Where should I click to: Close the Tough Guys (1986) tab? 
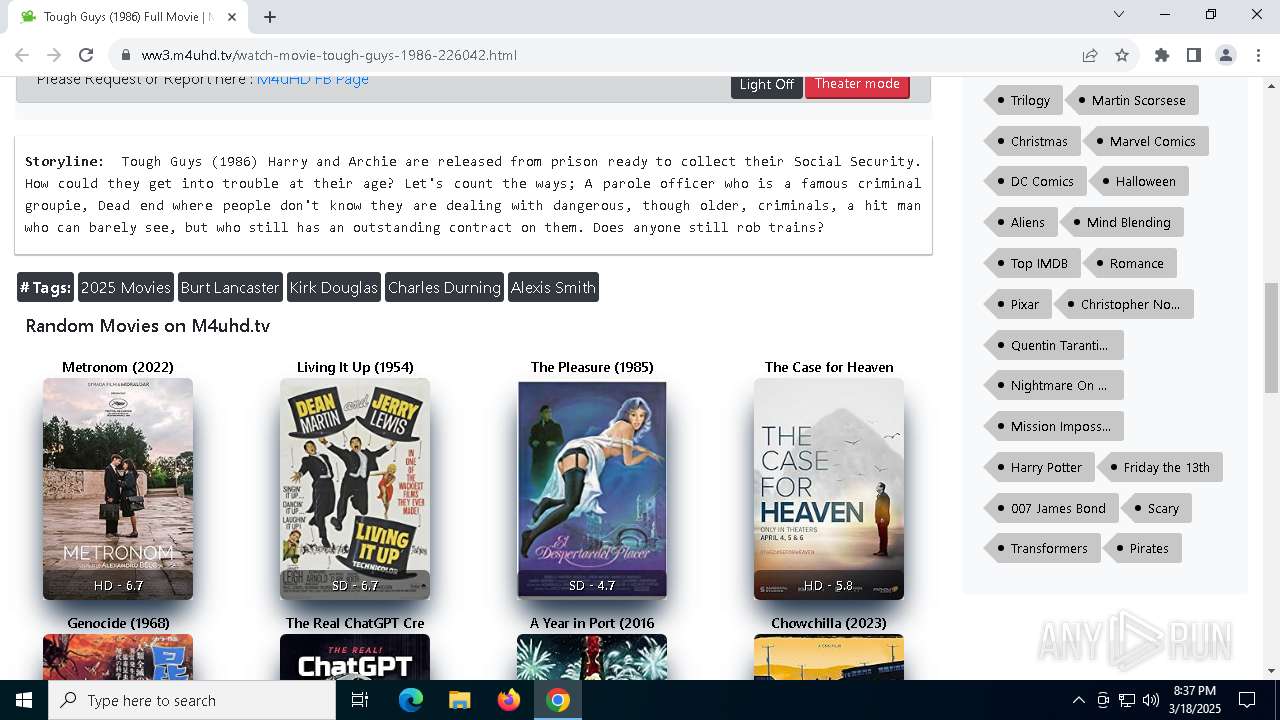click(x=233, y=16)
